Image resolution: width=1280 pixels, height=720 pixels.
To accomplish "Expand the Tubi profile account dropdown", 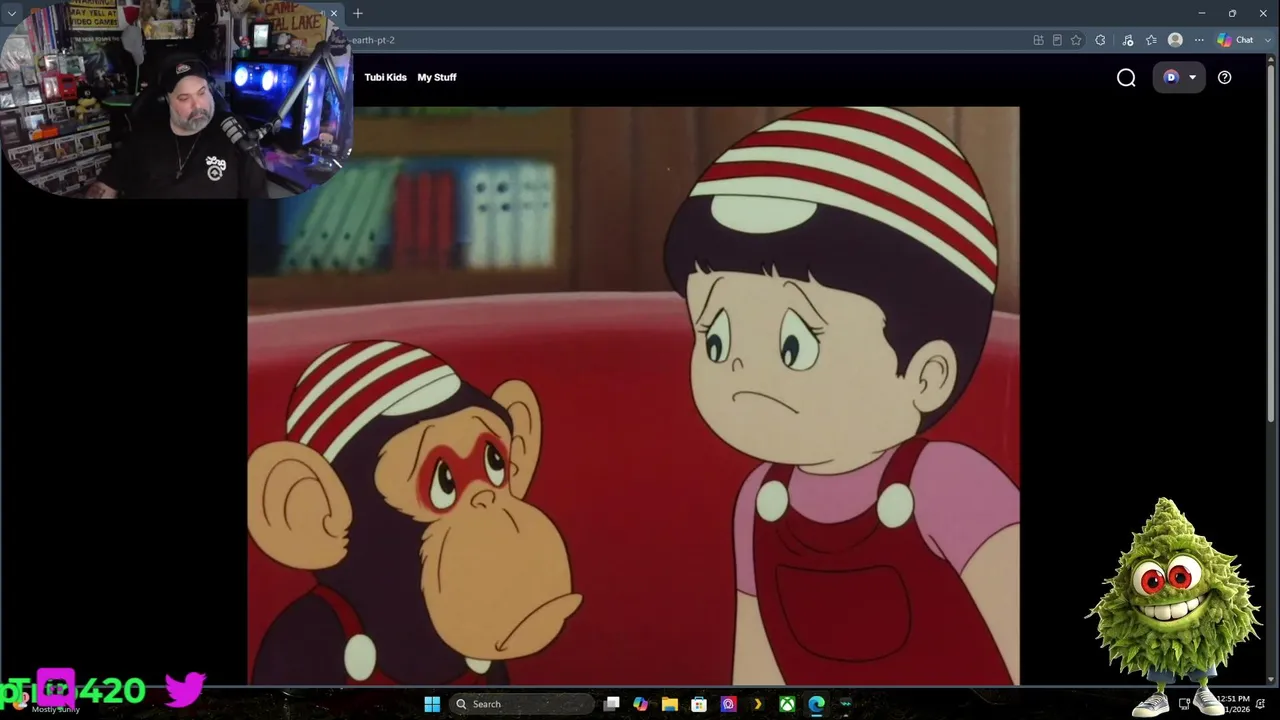I will pyautogui.click(x=1180, y=77).
